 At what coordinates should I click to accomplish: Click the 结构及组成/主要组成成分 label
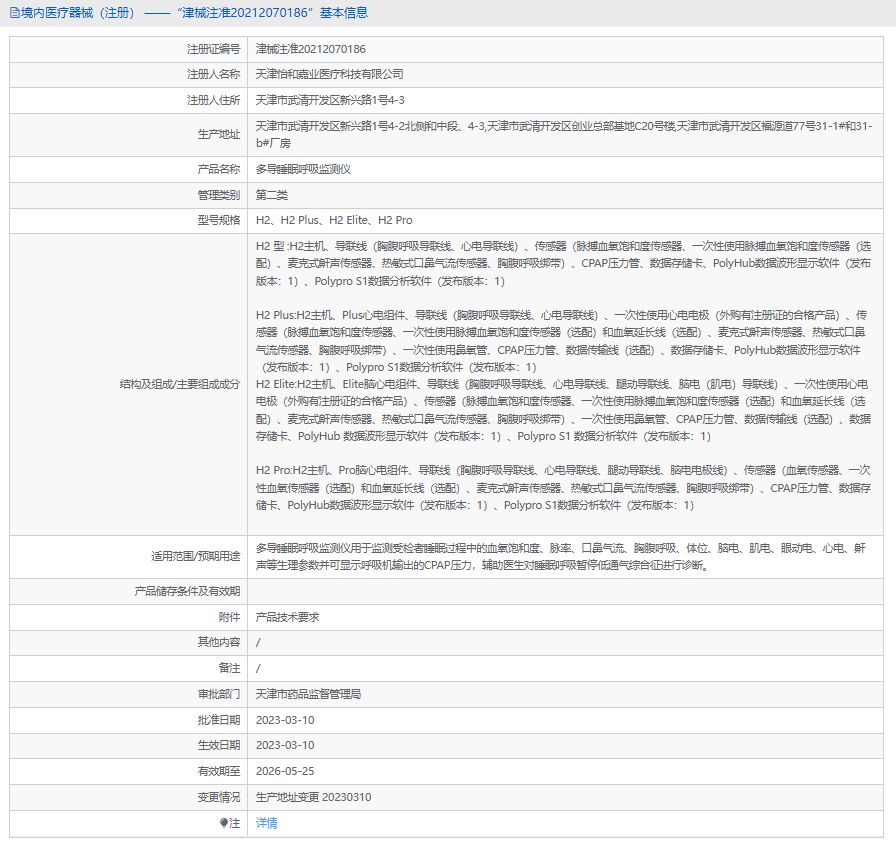(180, 384)
